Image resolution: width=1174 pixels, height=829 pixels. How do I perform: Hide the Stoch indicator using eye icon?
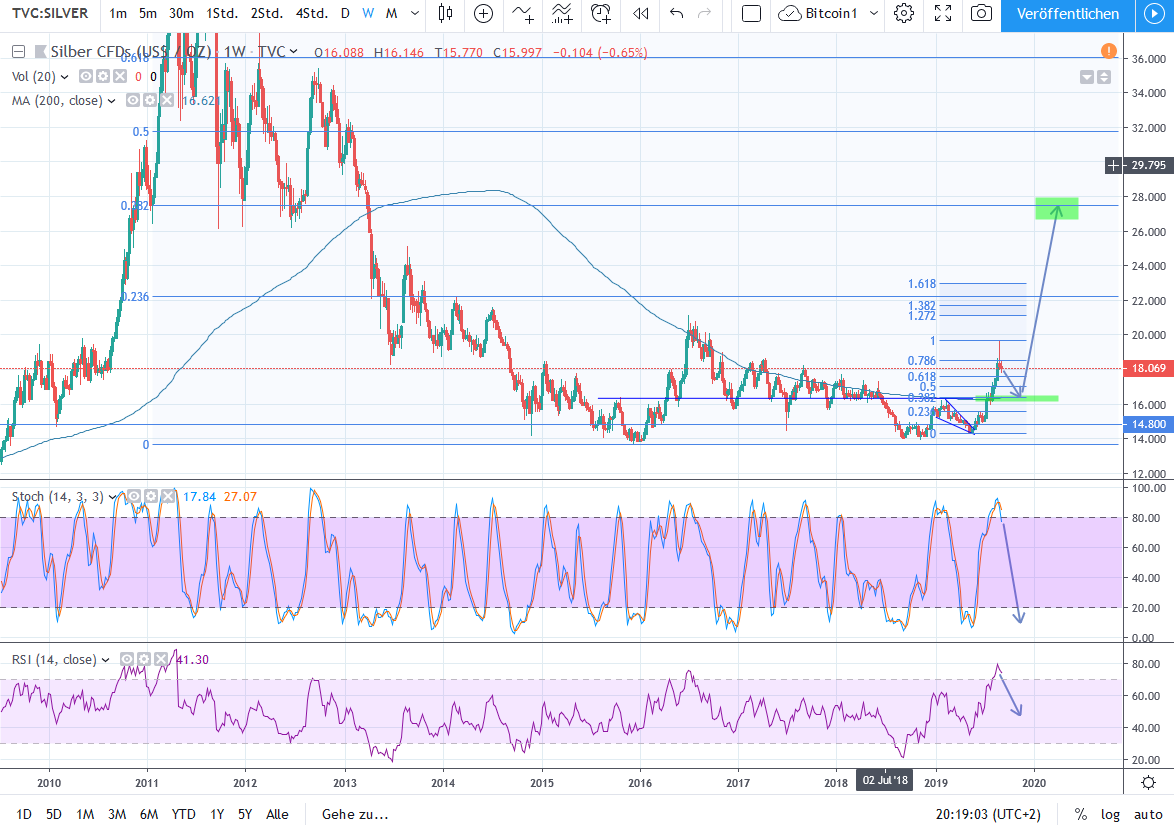pyautogui.click(x=134, y=496)
